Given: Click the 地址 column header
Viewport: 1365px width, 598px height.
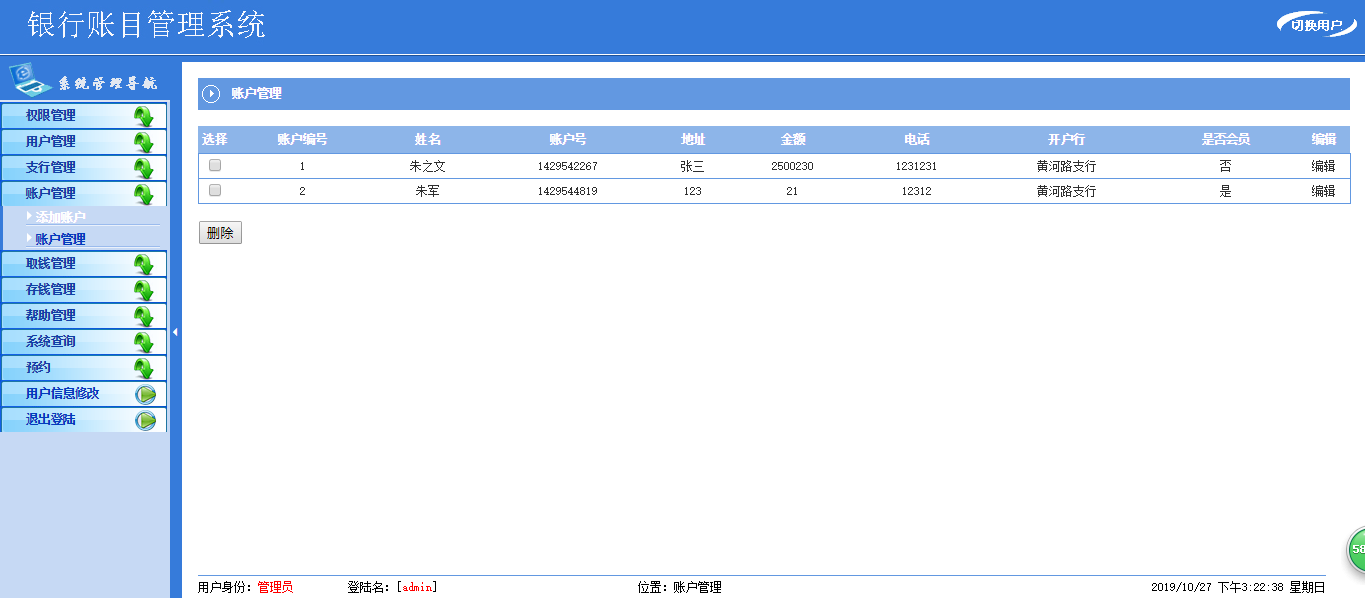Looking at the screenshot, I should coord(693,140).
